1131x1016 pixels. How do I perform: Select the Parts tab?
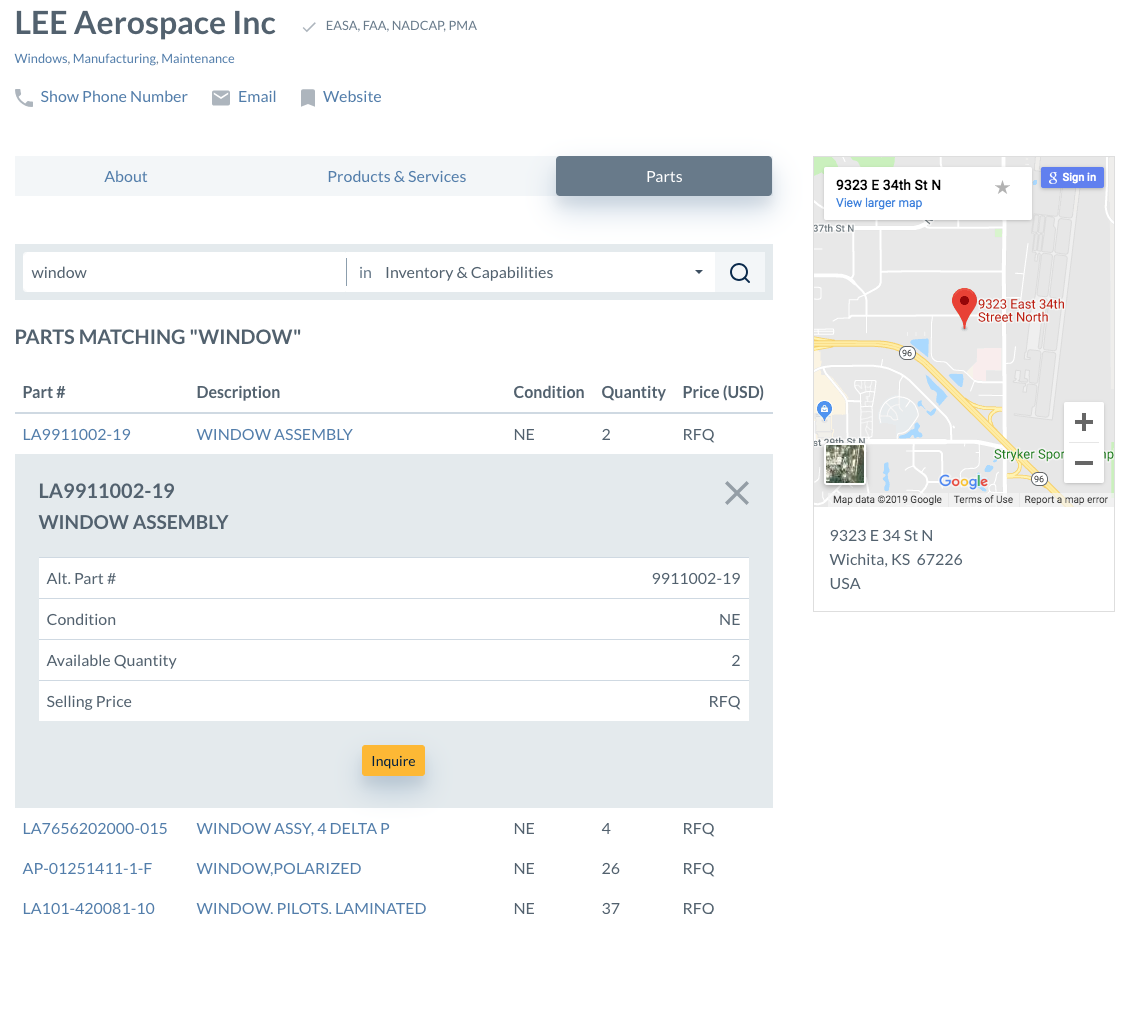click(664, 177)
